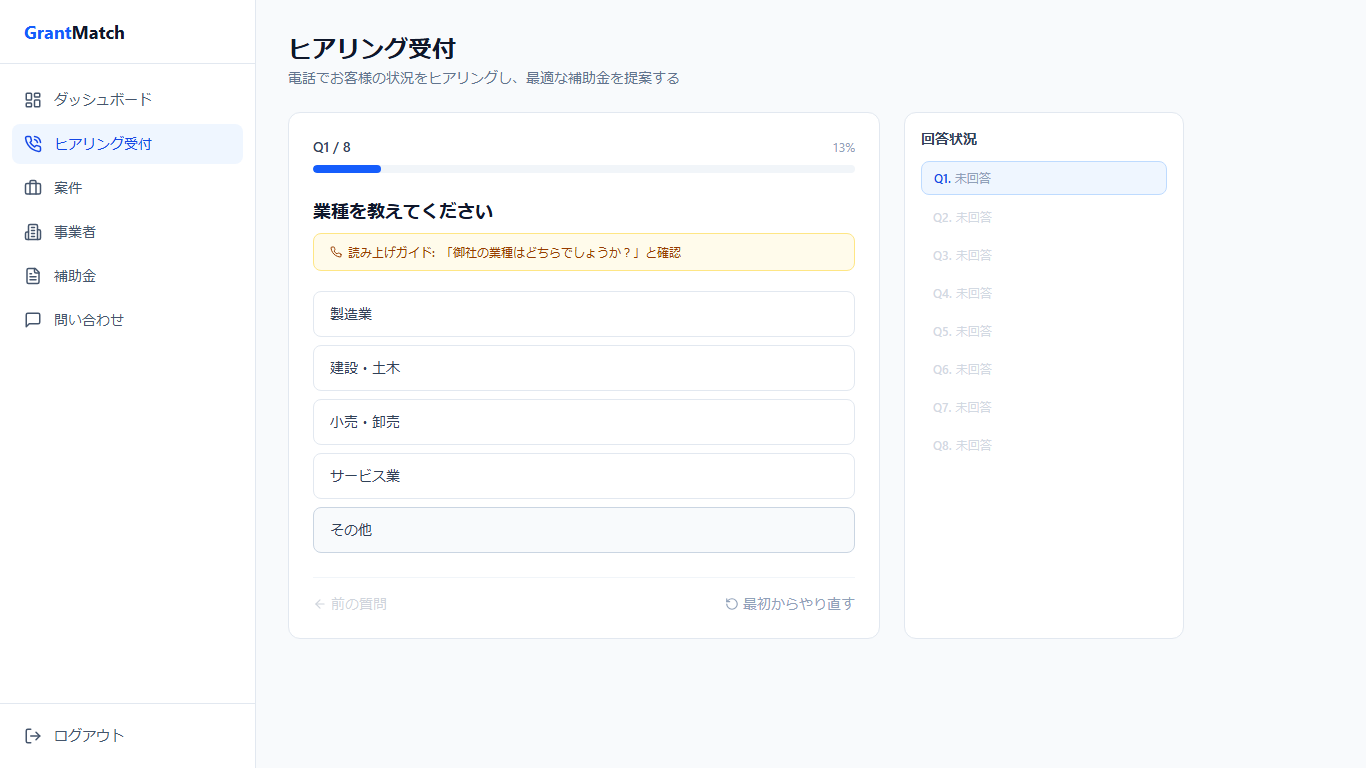Click the document icon next to 補助金

pos(32,275)
